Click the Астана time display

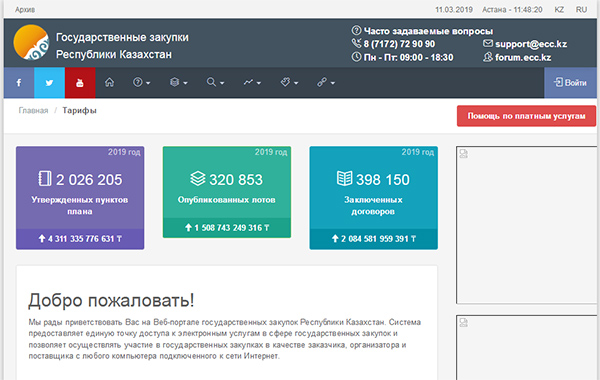[512, 10]
